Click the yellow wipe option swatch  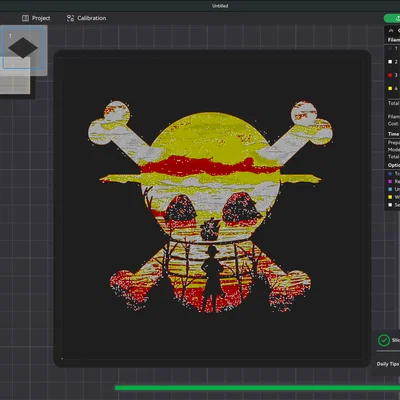390,197
